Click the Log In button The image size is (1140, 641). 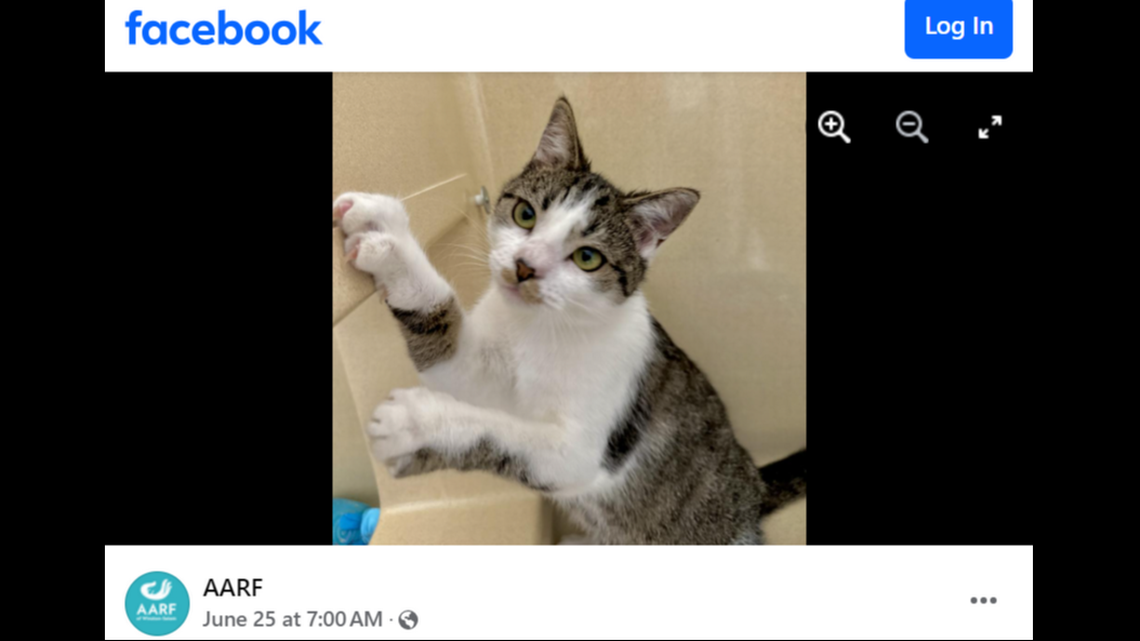pos(958,28)
